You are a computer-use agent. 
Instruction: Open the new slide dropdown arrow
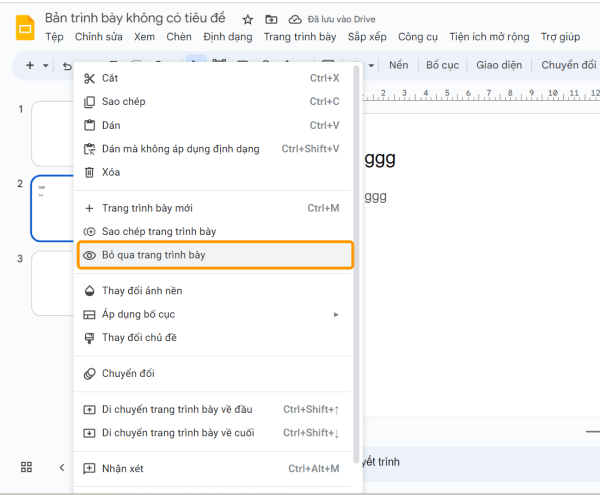46,65
